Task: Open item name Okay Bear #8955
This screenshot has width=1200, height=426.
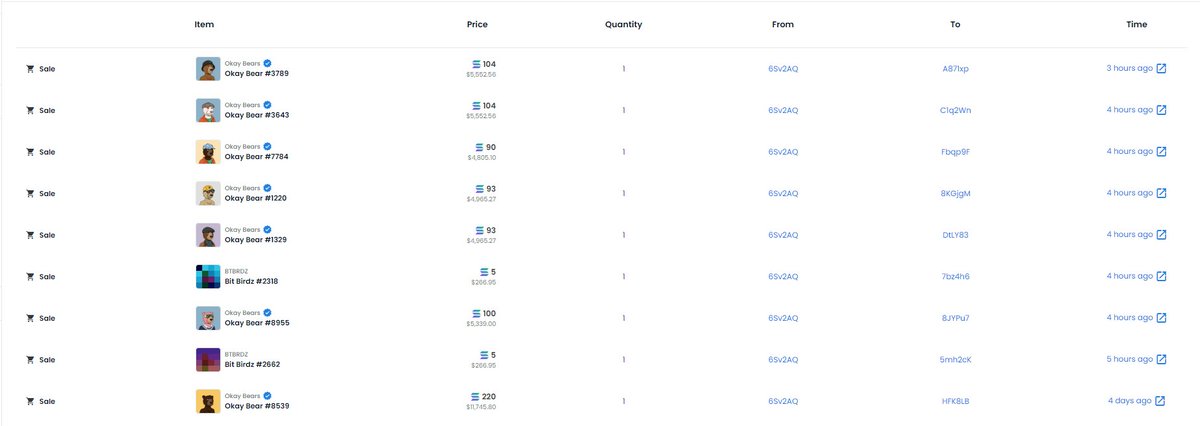Action: click(x=257, y=323)
